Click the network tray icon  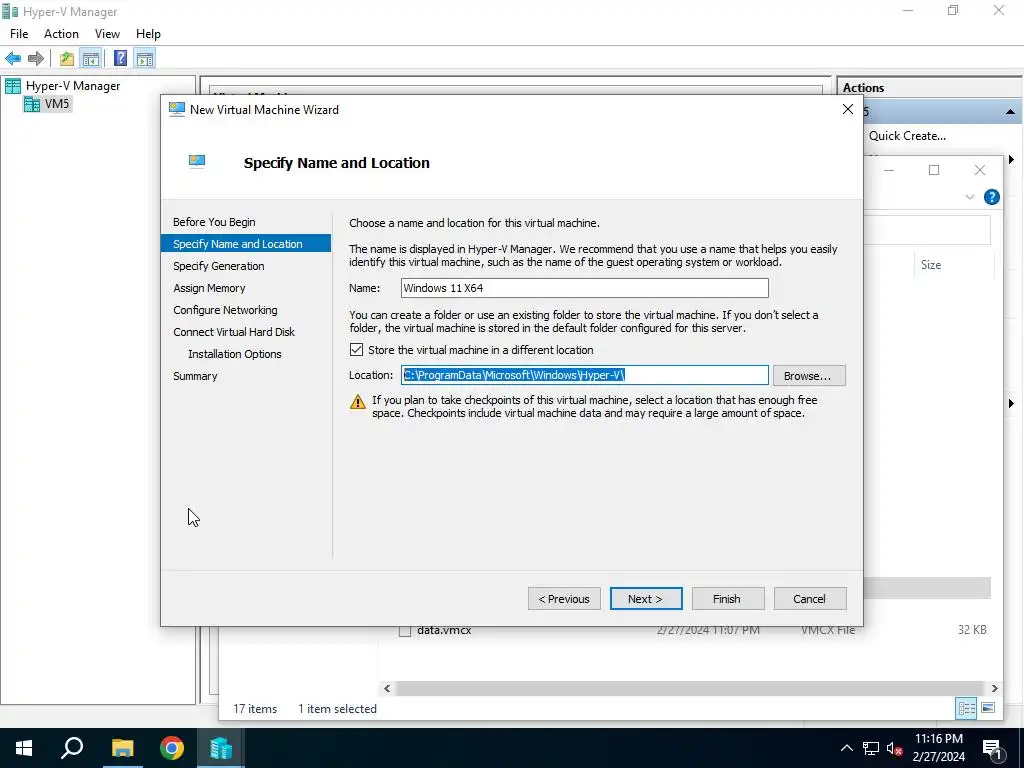(871, 748)
